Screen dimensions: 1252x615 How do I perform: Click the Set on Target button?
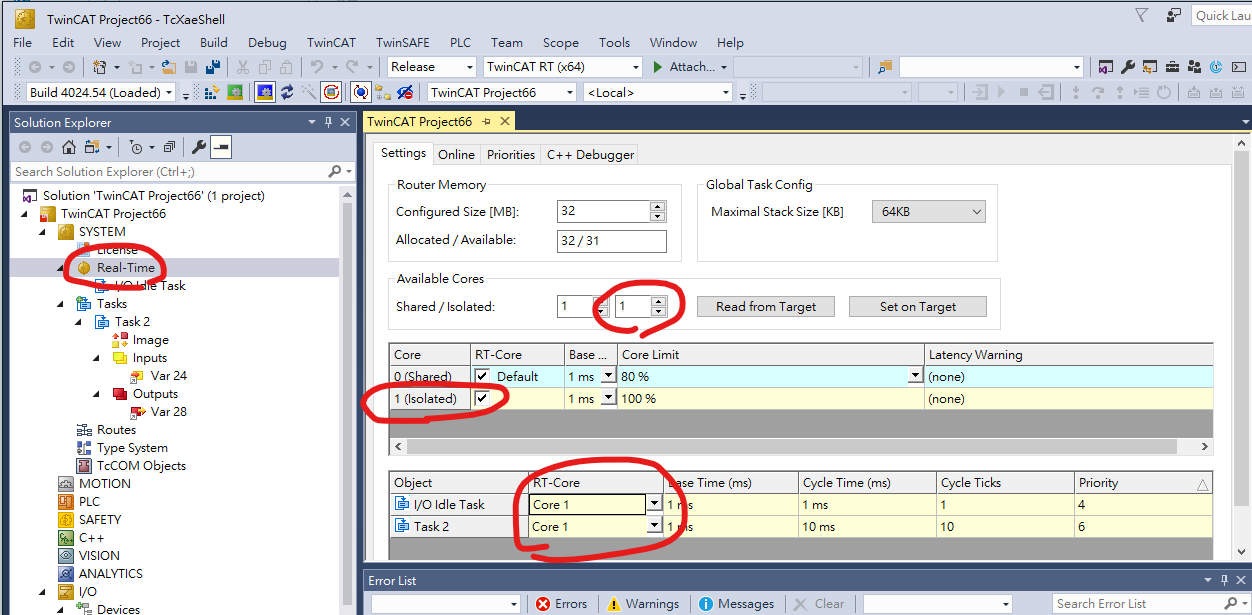pos(917,307)
